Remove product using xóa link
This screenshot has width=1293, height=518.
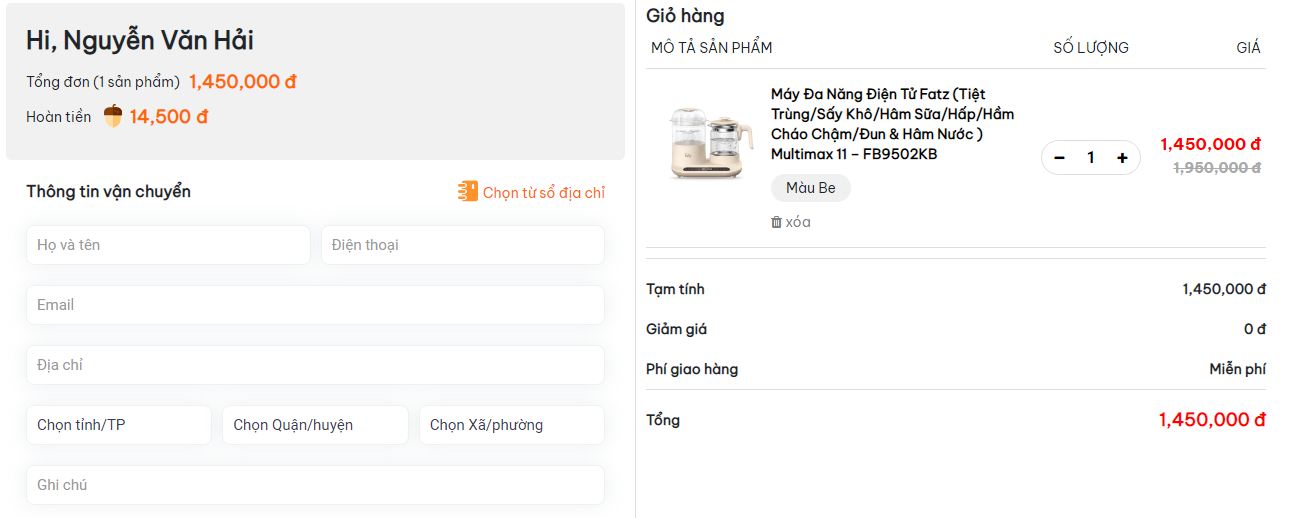coord(797,222)
